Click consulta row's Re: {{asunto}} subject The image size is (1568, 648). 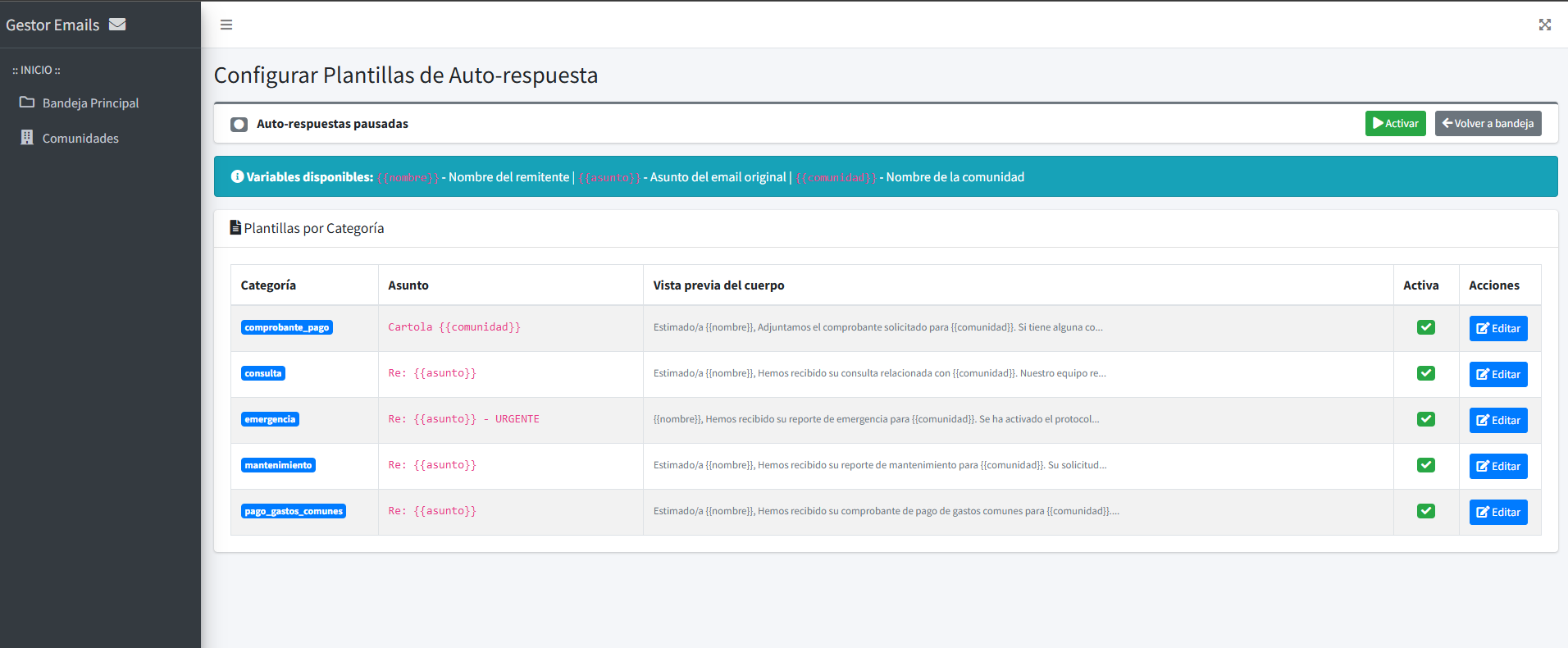(432, 373)
